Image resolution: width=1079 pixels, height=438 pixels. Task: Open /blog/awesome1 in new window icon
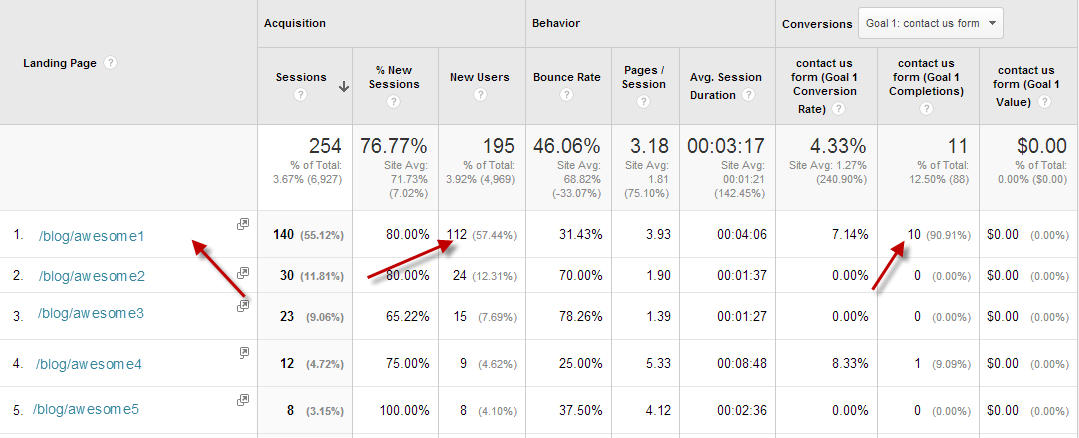(x=242, y=225)
